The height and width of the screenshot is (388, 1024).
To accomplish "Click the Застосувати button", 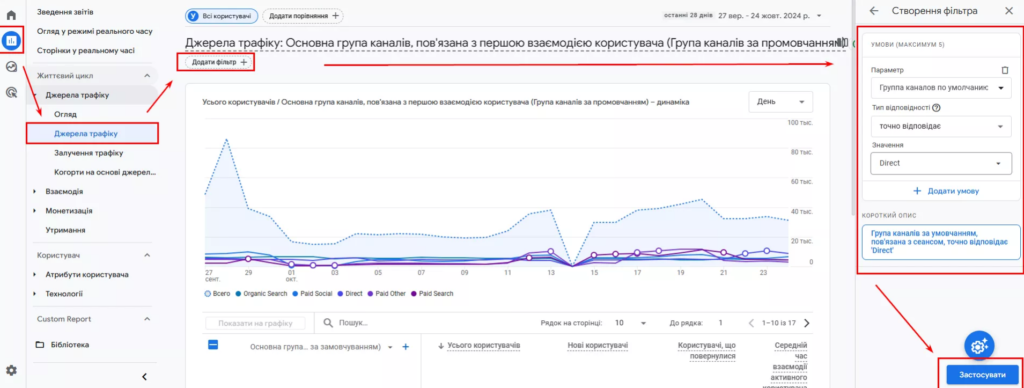I will [983, 375].
